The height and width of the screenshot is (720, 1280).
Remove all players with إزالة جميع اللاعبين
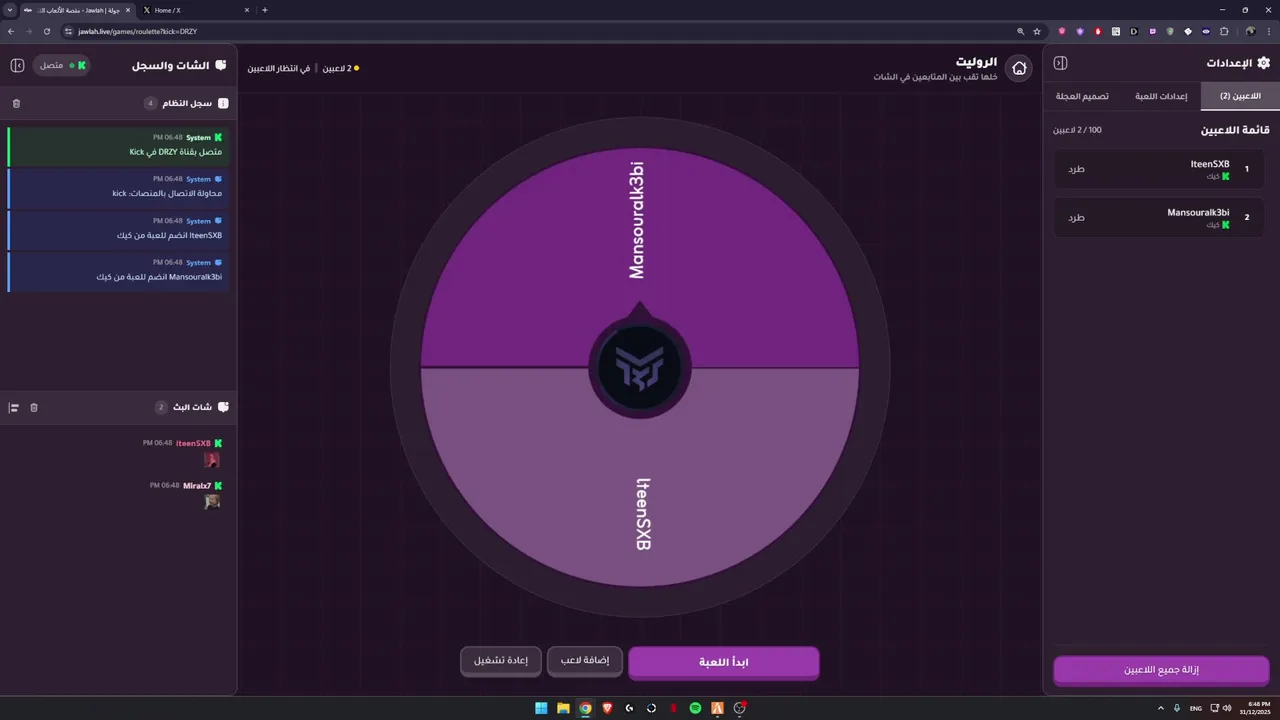point(1161,670)
